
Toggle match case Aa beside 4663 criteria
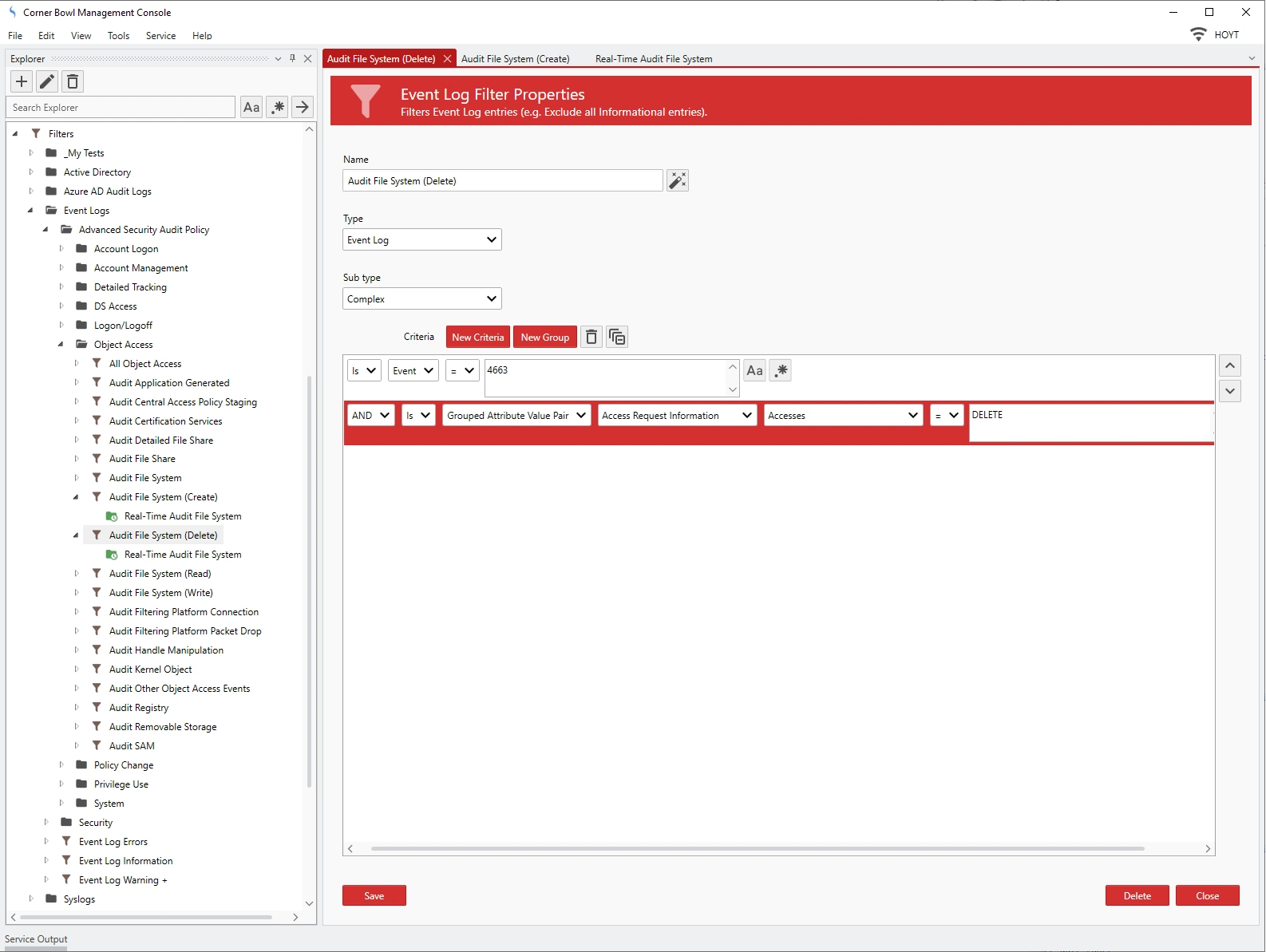pos(754,370)
